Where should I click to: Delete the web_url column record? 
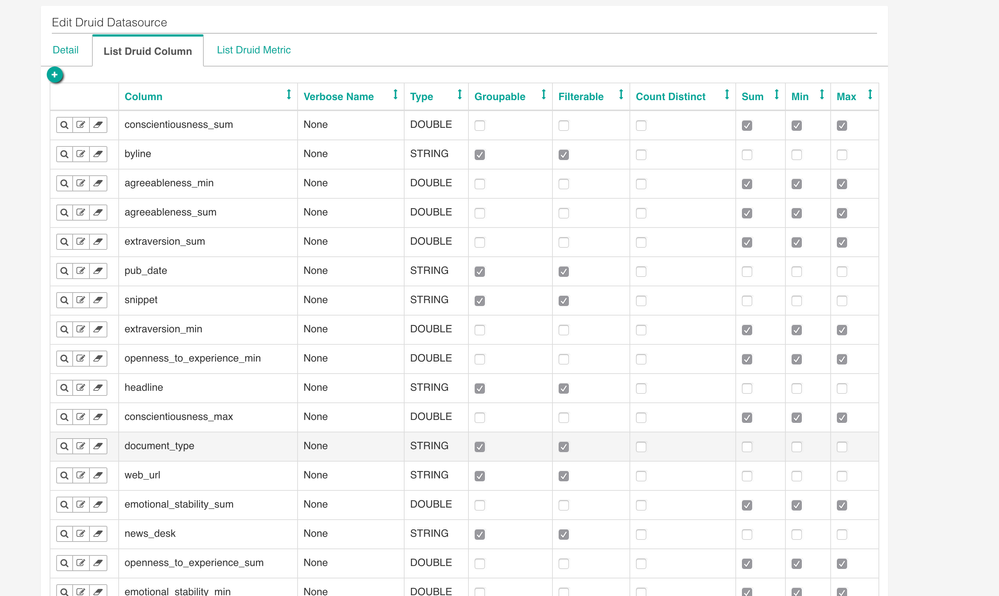pyautogui.click(x=98, y=476)
